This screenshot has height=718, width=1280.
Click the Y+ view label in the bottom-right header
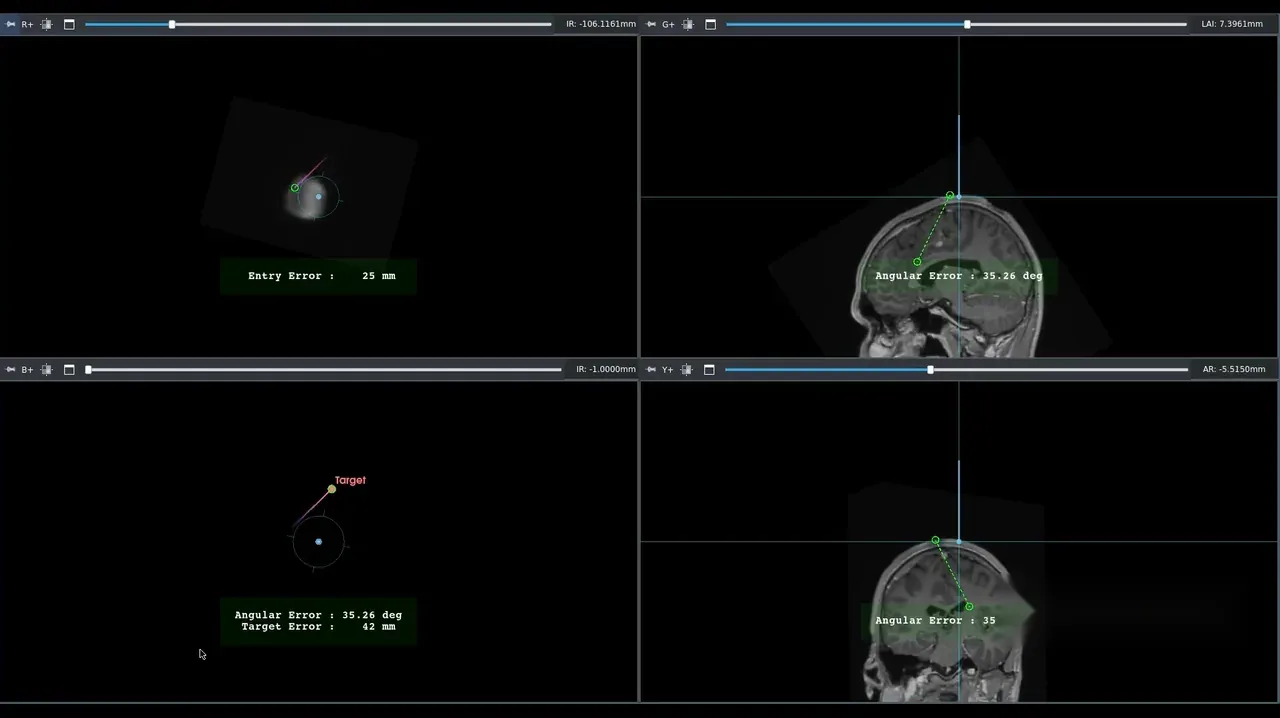point(667,370)
